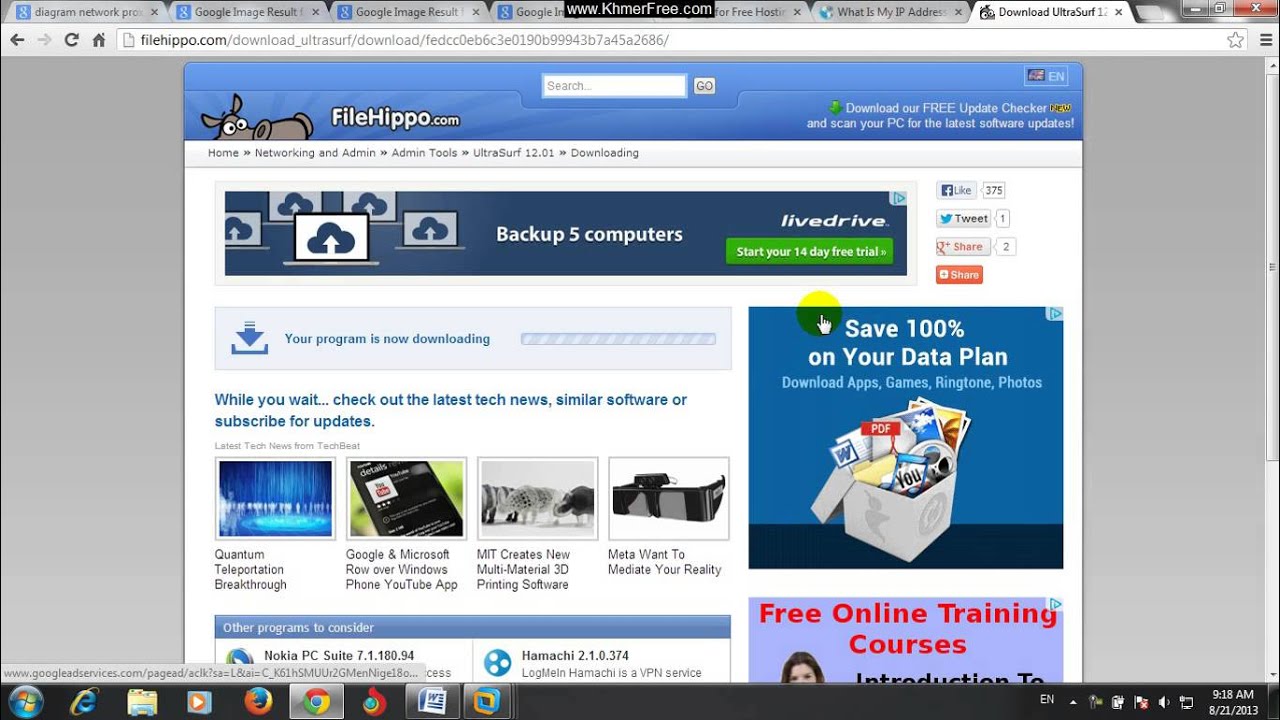Screen dimensions: 1280x720
Task: Click the FileHippo Search input field
Action: (x=614, y=86)
